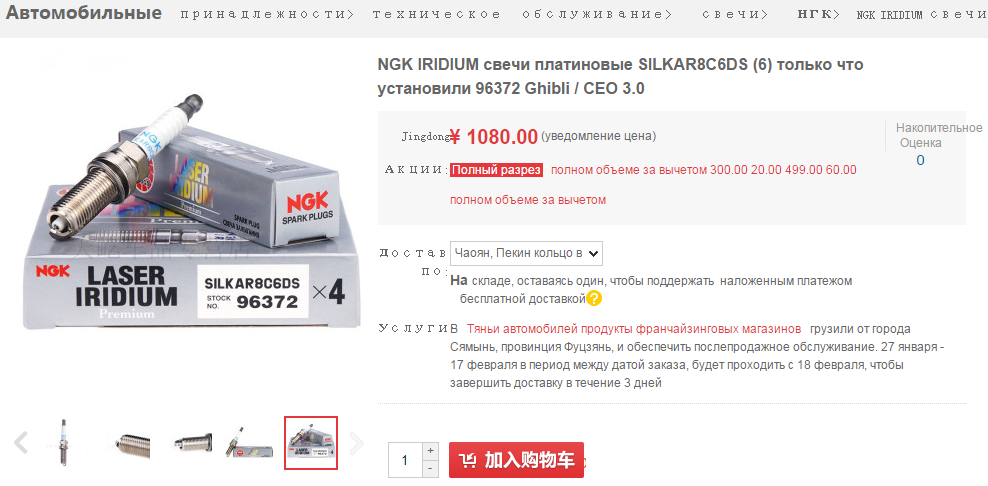Increase quantity with the plus stepper
Image resolution: width=988 pixels, height=486 pixels.
click(430, 451)
